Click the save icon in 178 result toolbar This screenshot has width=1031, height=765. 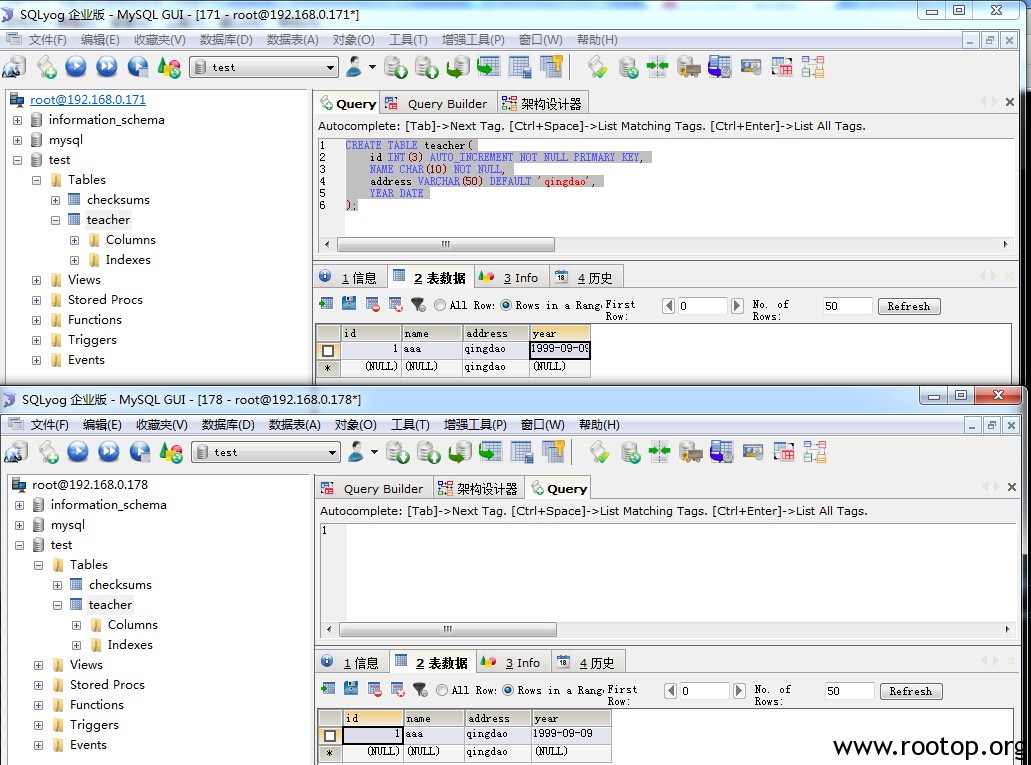pos(351,689)
